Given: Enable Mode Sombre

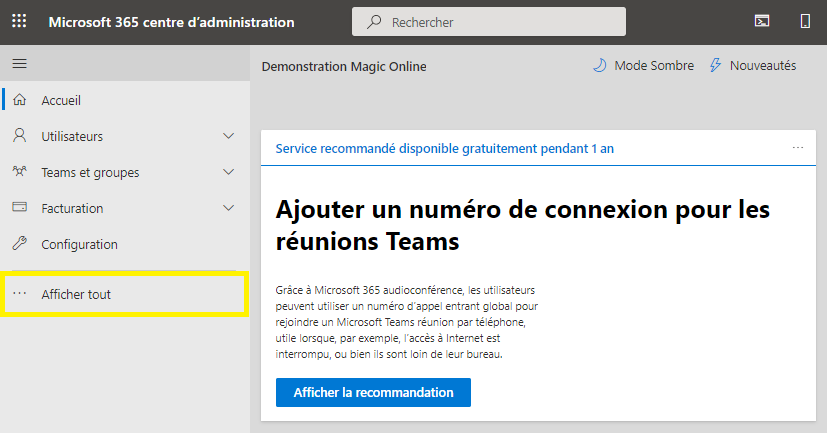Looking at the screenshot, I should 643,65.
